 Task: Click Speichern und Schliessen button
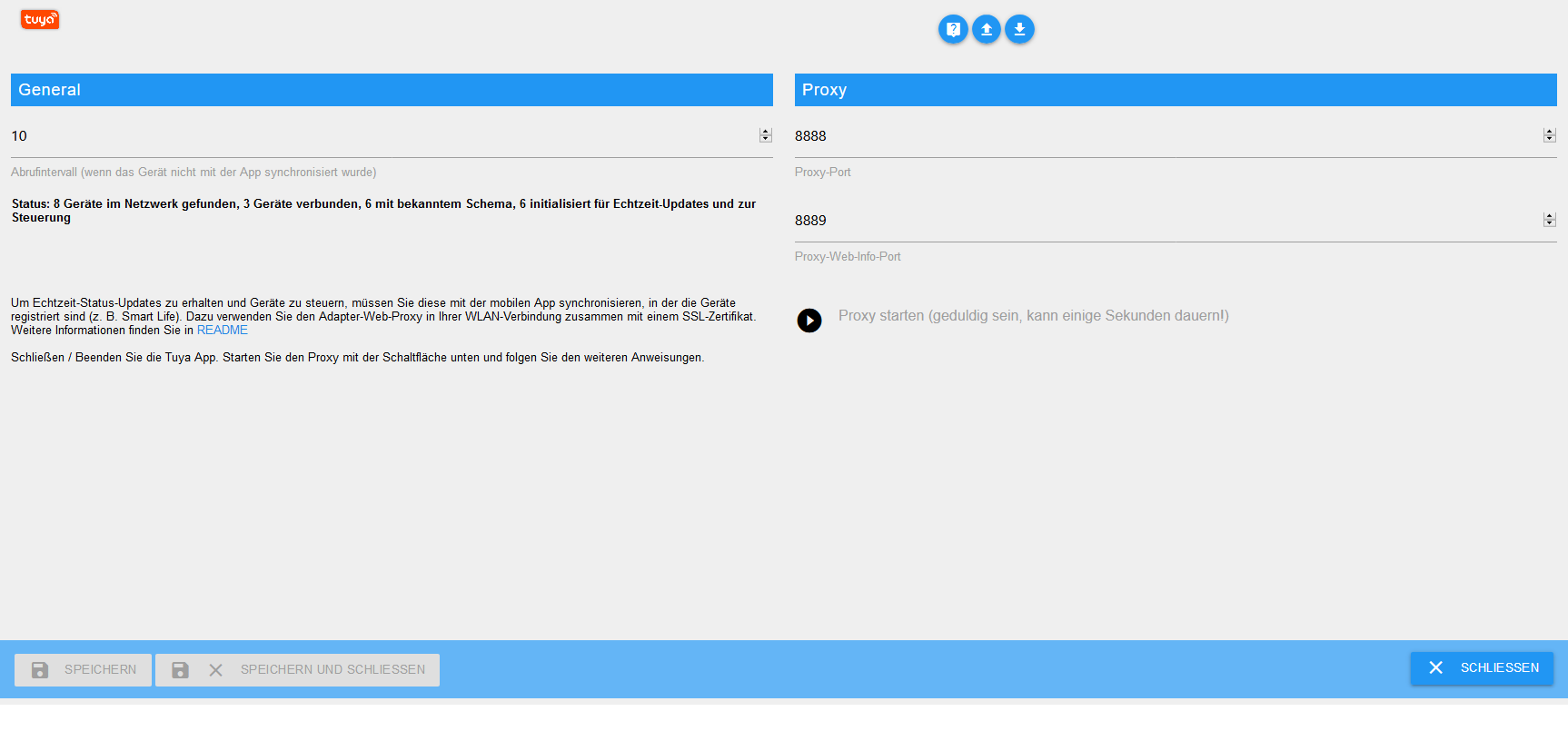297,670
